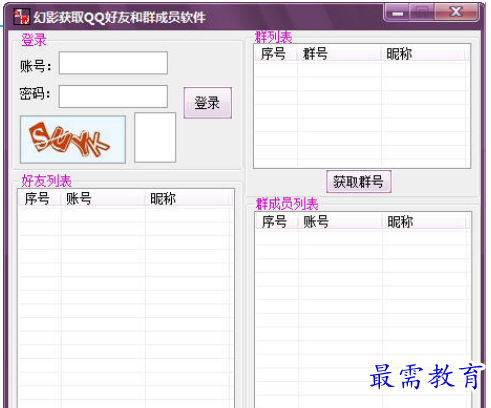Screen dimensions: 491x408
Task: Click the 账号 column header in 好友列表
Action: [103, 198]
